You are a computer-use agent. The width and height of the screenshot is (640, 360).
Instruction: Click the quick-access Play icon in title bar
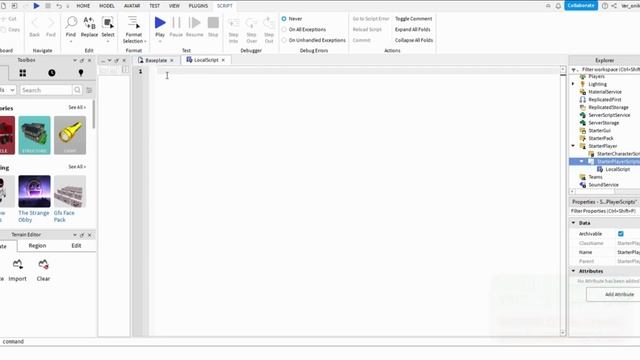(36, 6)
